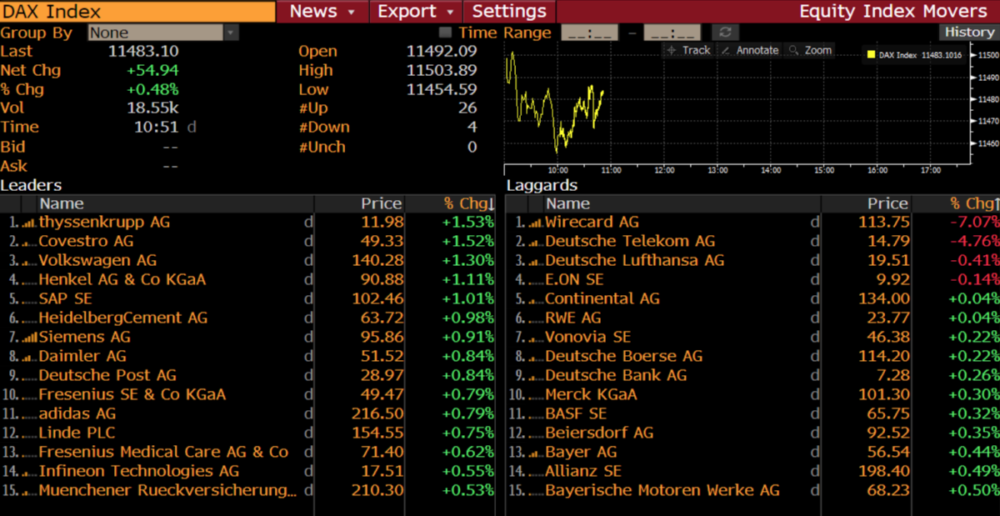Image resolution: width=1000 pixels, height=516 pixels.
Task: Open the Settings tab
Action: coord(509,11)
